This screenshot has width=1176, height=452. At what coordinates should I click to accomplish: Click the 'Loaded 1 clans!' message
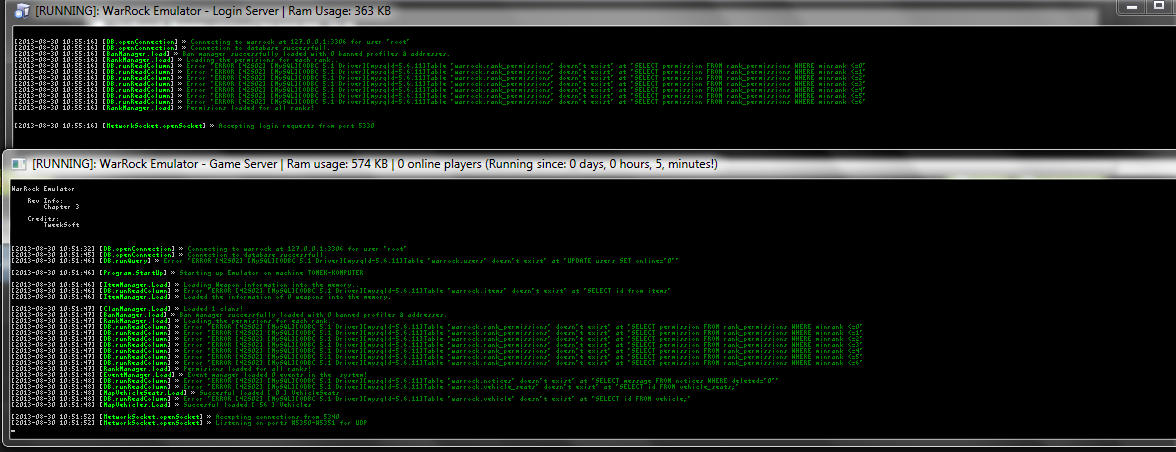(212, 309)
